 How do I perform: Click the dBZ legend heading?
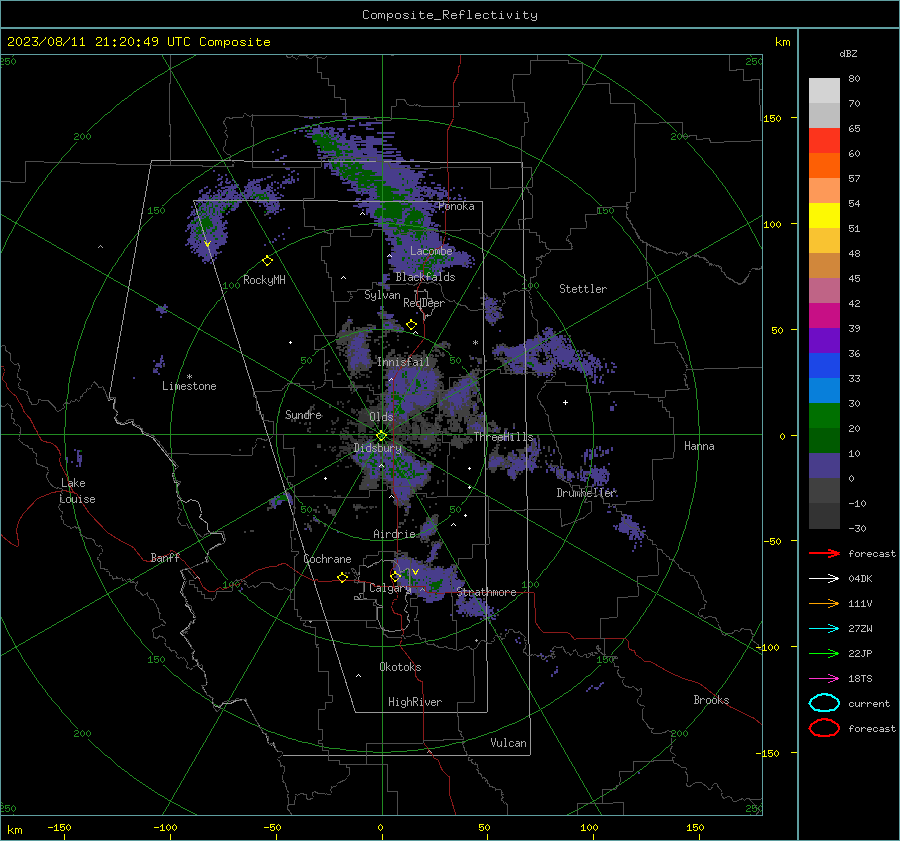[x=848, y=54]
